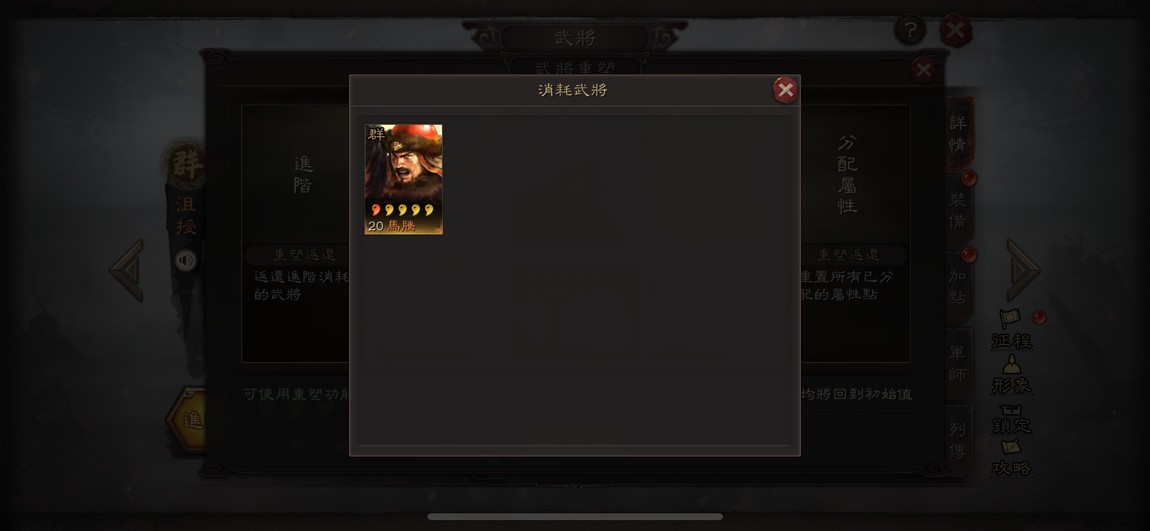Close the 武將重塑 panel
1150x531 pixels.
pos(923,70)
